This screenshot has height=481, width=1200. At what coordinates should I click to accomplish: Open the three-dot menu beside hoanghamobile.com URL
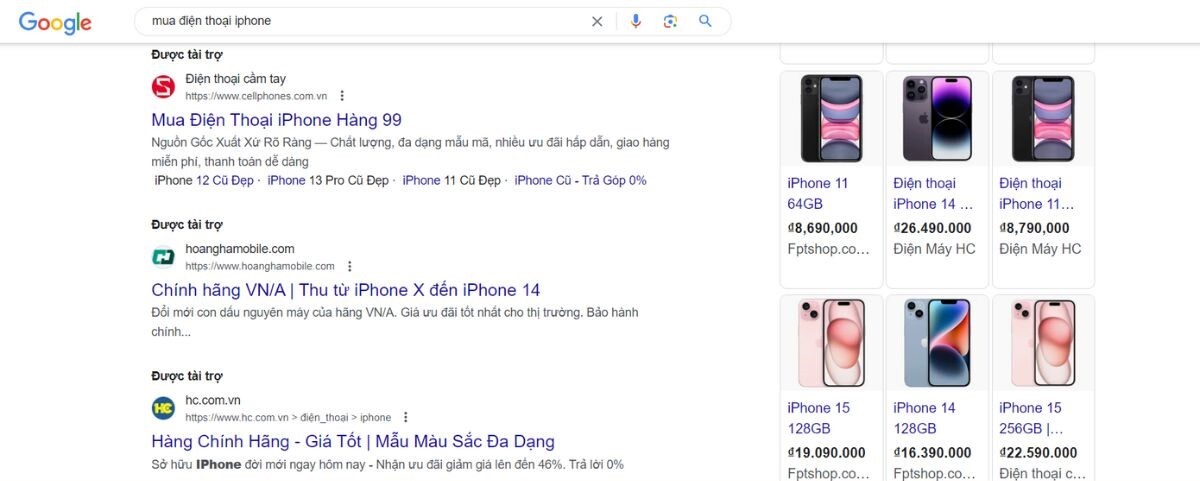point(349,266)
